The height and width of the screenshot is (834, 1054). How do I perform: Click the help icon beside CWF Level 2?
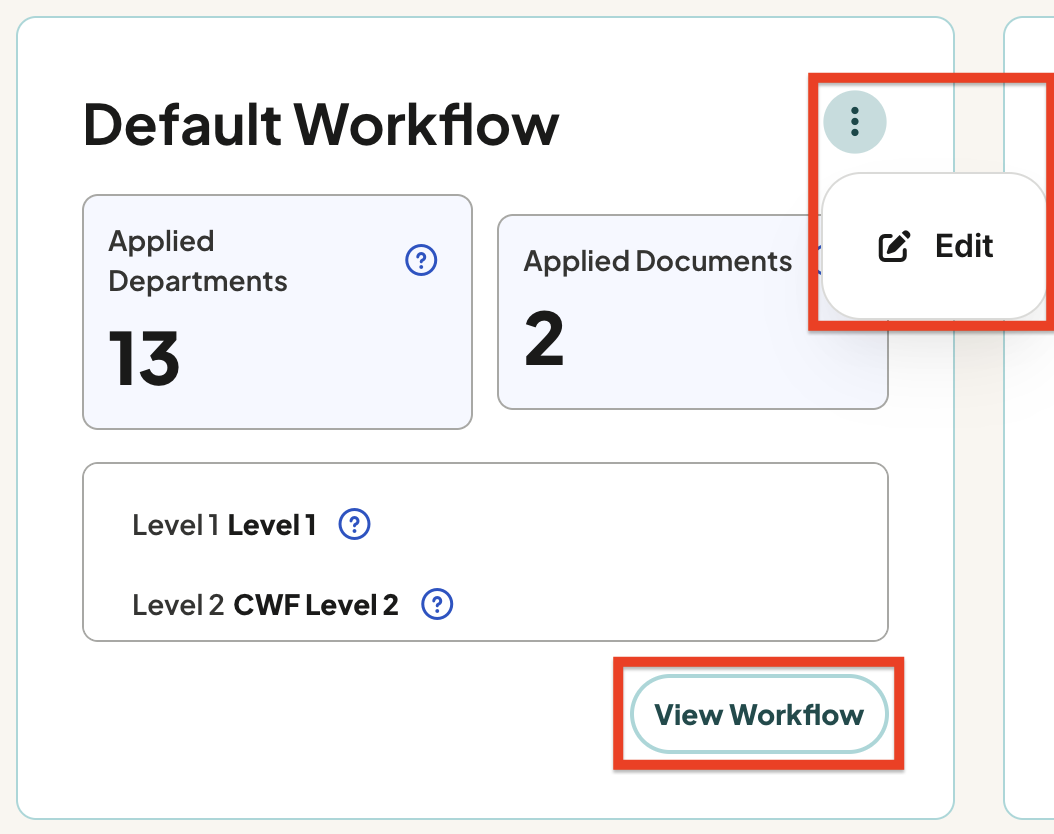pos(437,604)
